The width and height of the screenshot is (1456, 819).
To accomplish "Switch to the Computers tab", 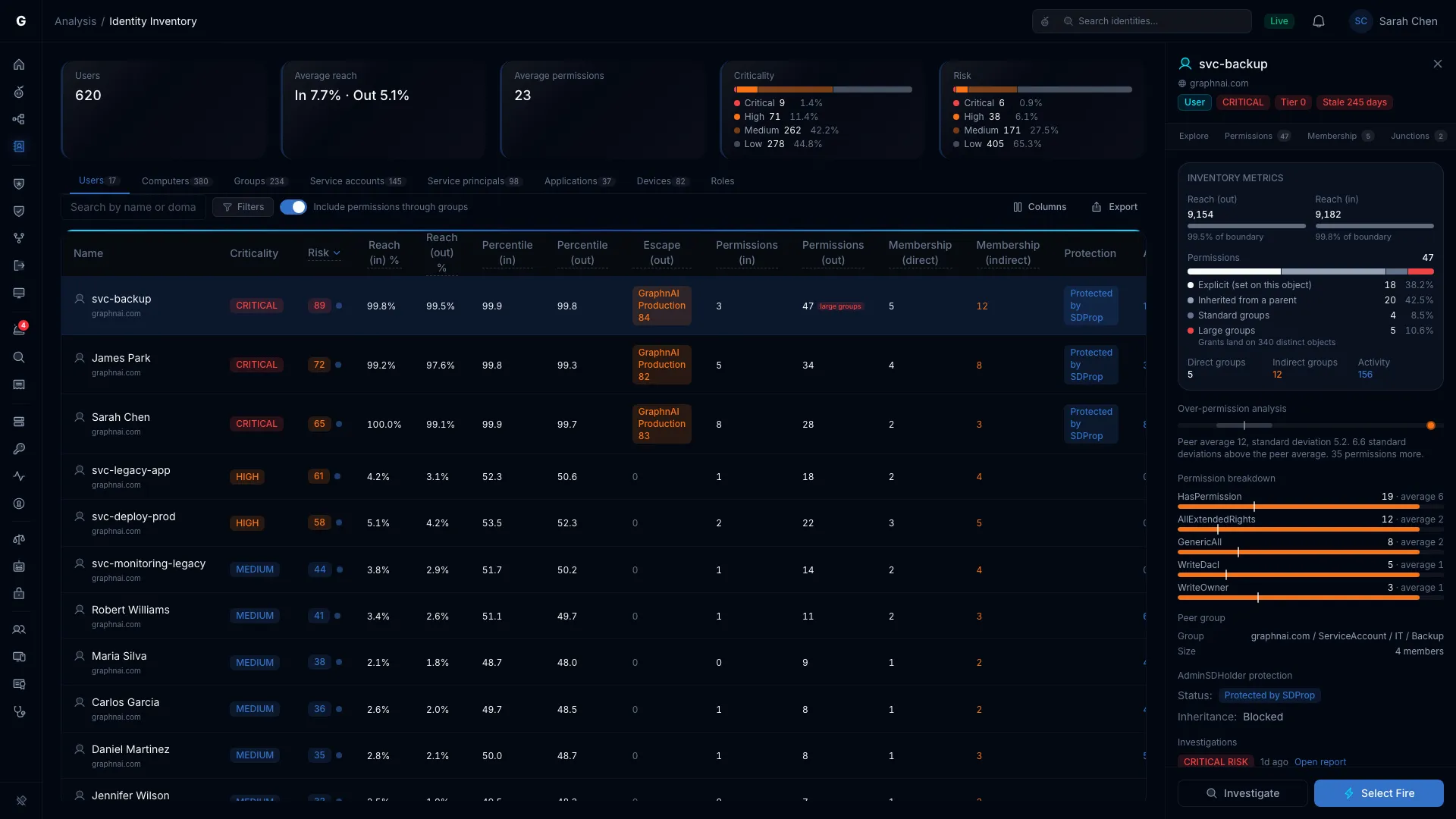I will [175, 181].
